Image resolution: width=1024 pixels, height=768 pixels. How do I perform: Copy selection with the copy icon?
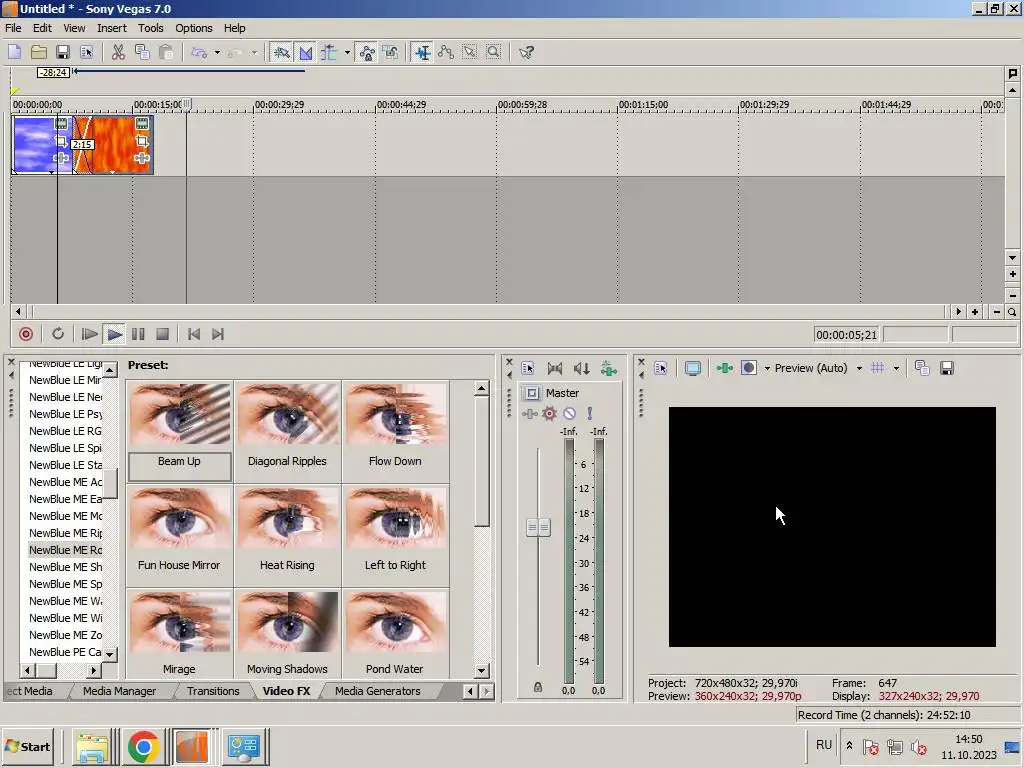click(142, 52)
